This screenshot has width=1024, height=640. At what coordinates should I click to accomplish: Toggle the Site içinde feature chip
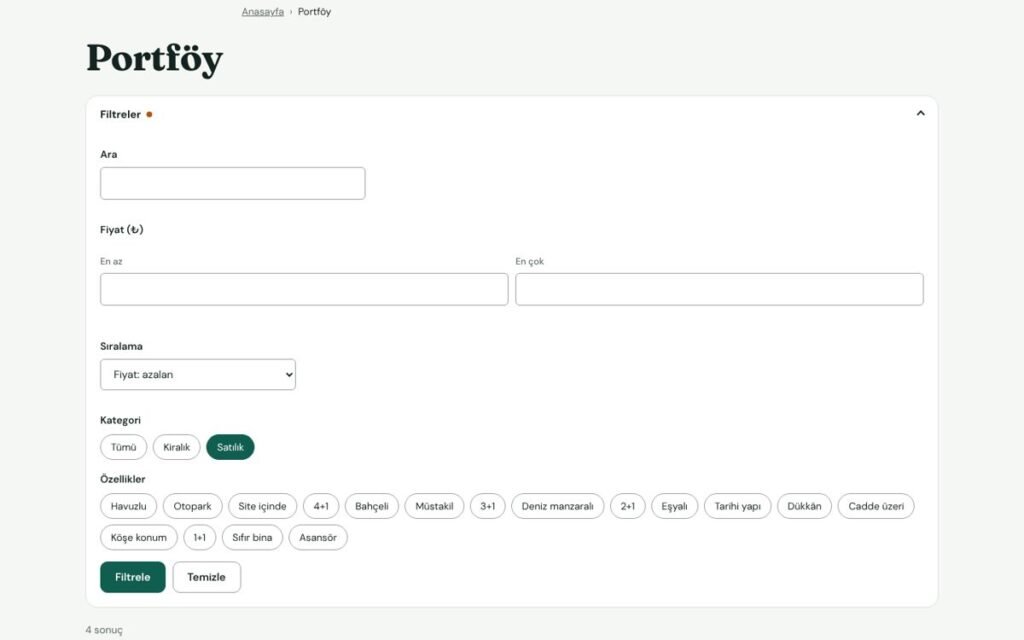click(262, 506)
